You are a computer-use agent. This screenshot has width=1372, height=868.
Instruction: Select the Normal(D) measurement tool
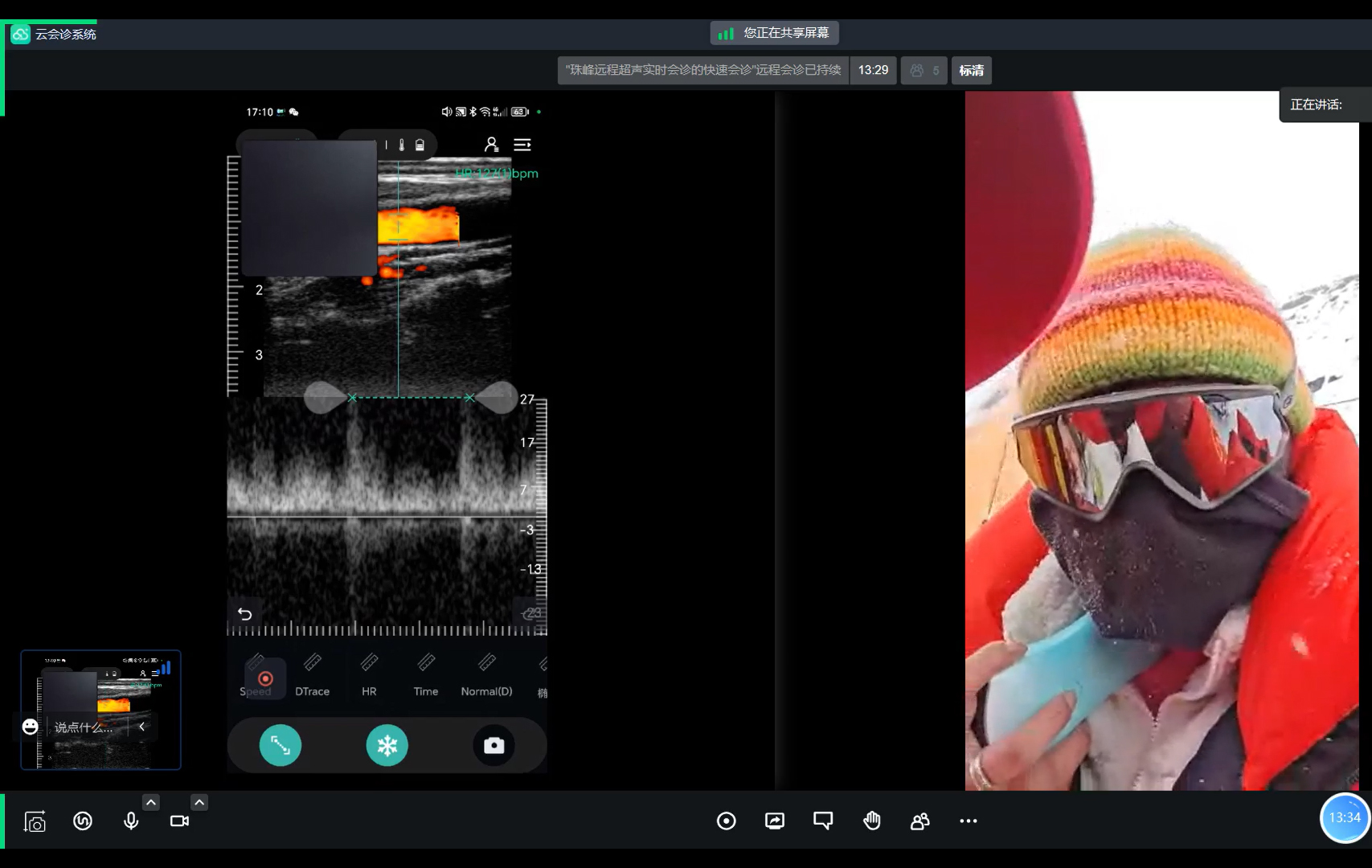486,676
